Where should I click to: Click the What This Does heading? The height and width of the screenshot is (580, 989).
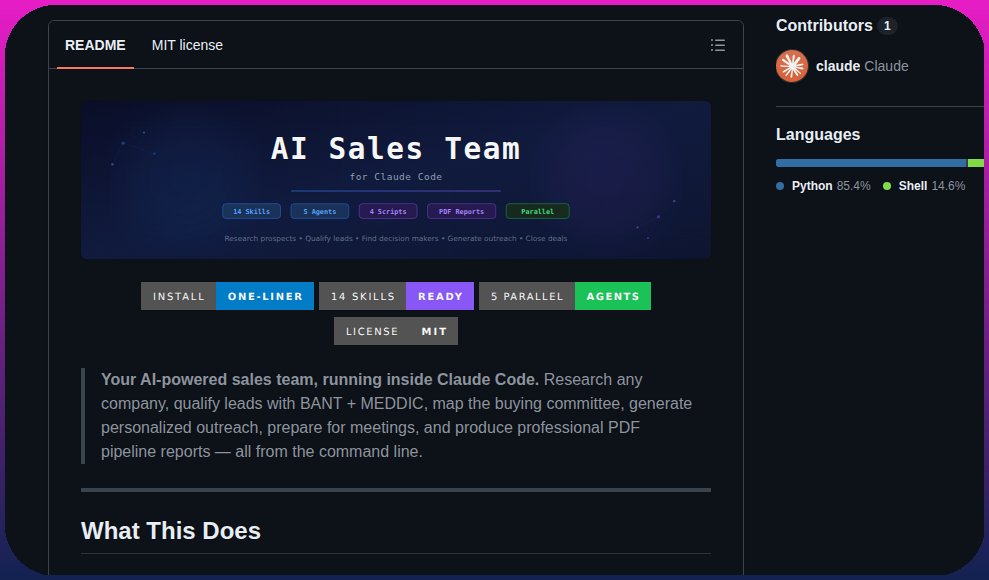click(x=171, y=531)
